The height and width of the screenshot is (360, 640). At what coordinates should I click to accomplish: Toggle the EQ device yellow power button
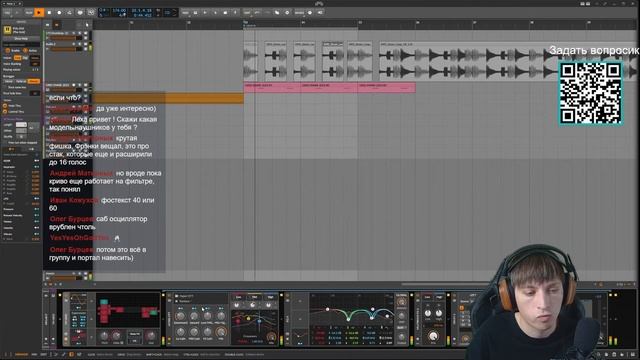click(x=287, y=295)
